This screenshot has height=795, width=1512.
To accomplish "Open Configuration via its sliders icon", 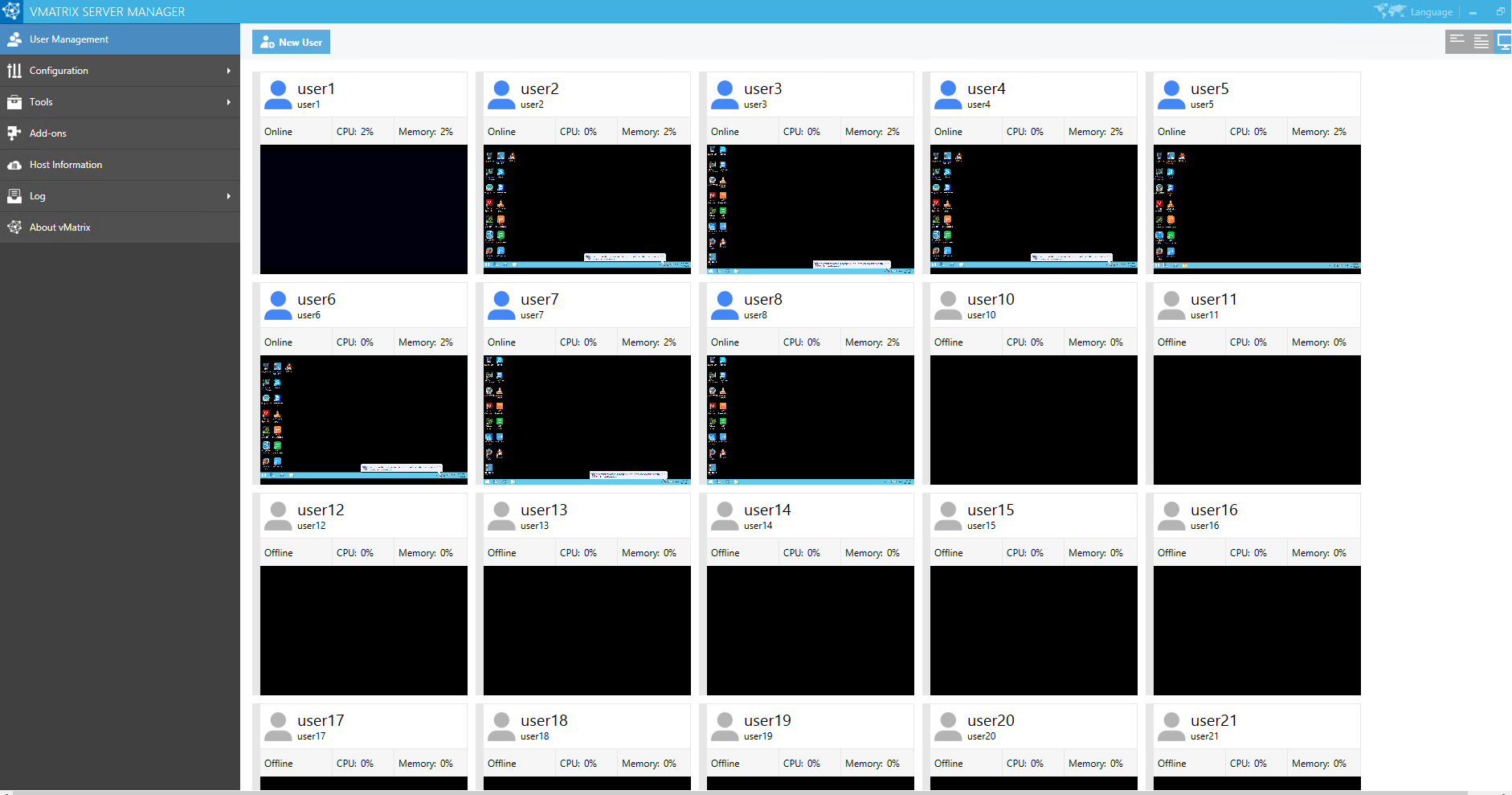I will pos(15,70).
